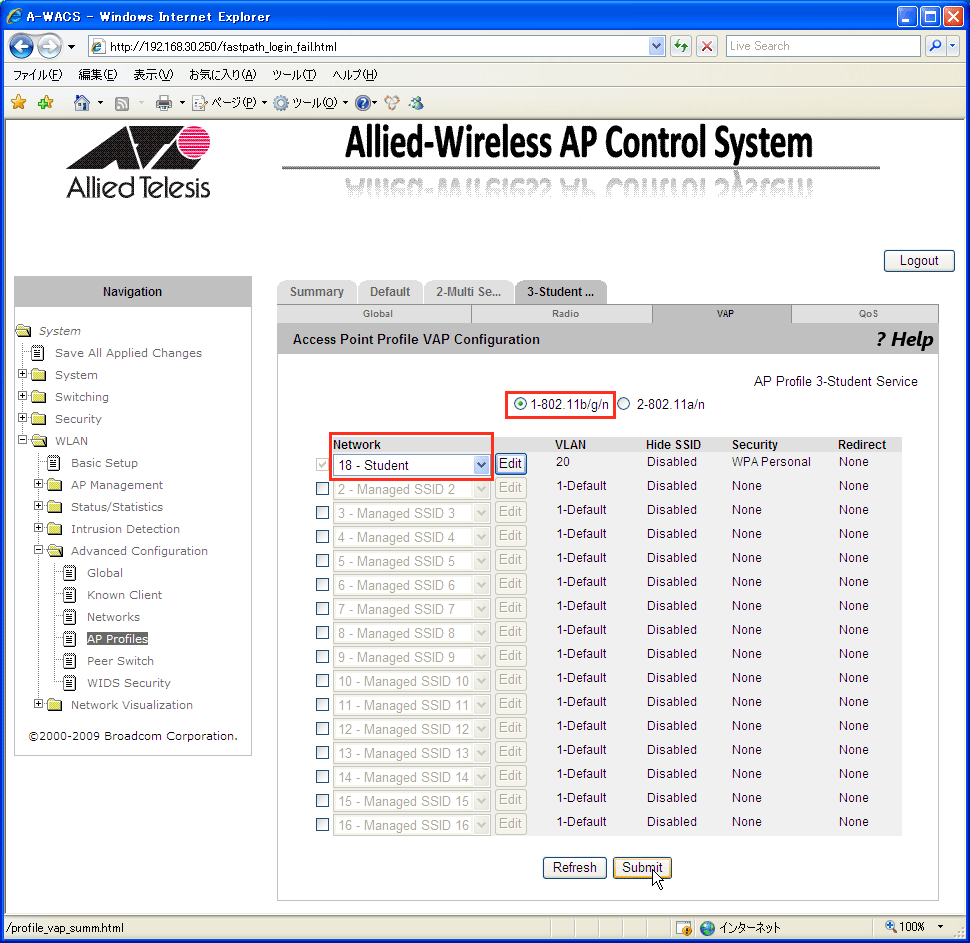Click the Live Search magnifier icon

pyautogui.click(x=935, y=46)
